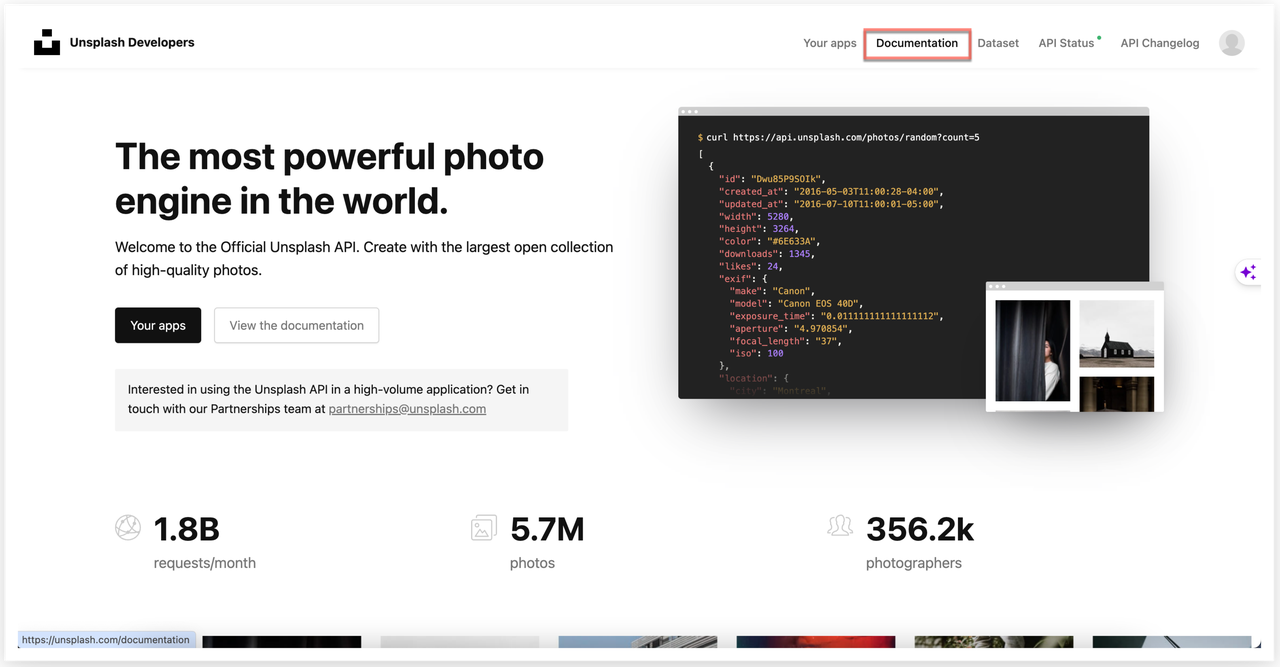Viewport: 1280px width, 667px height.
Task: Go to the Dataset page
Action: click(x=998, y=43)
